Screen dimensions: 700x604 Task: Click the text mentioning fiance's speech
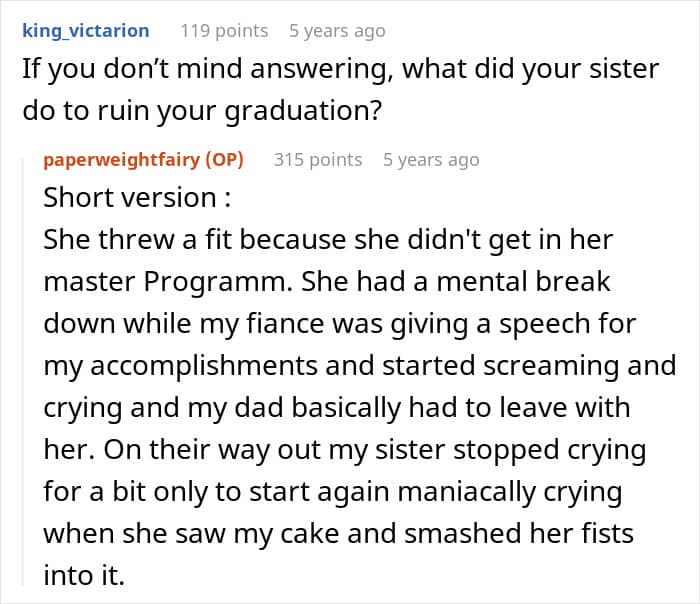click(x=340, y=323)
